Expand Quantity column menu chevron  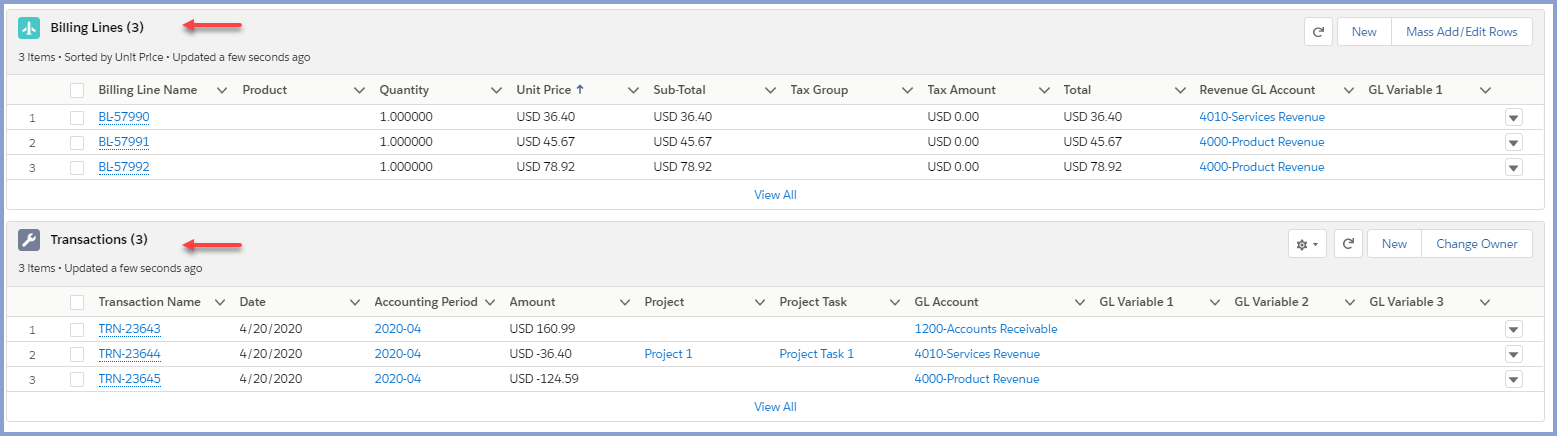[496, 91]
